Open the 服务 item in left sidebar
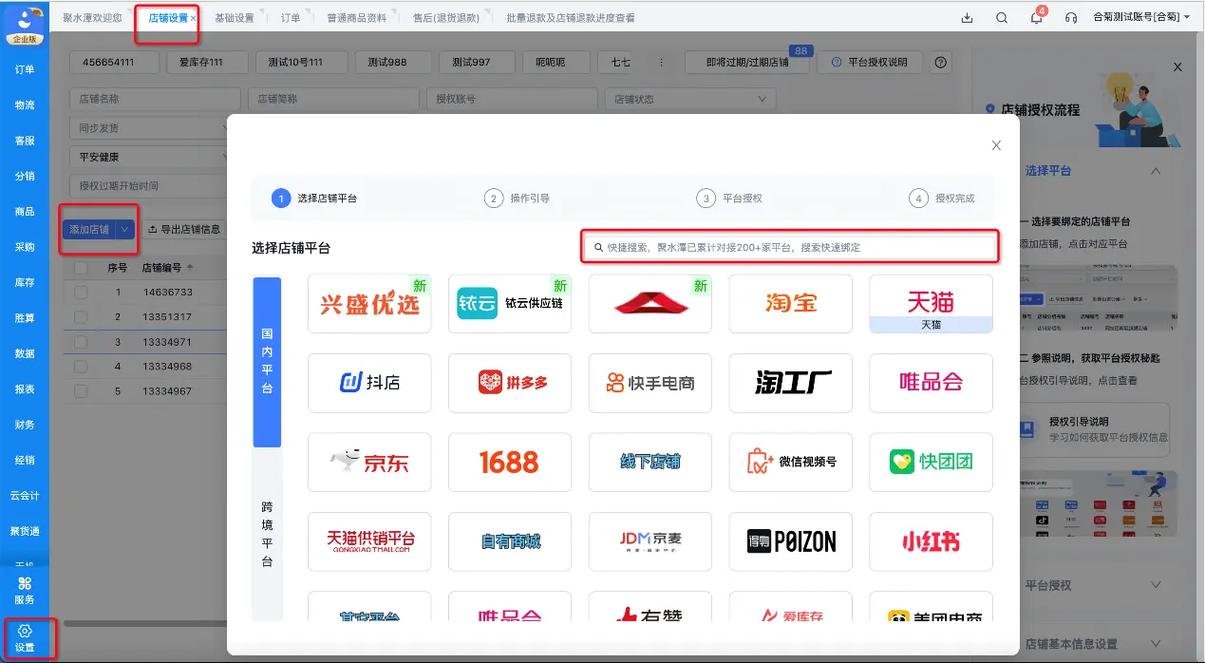The width and height of the screenshot is (1205, 663). [25, 591]
